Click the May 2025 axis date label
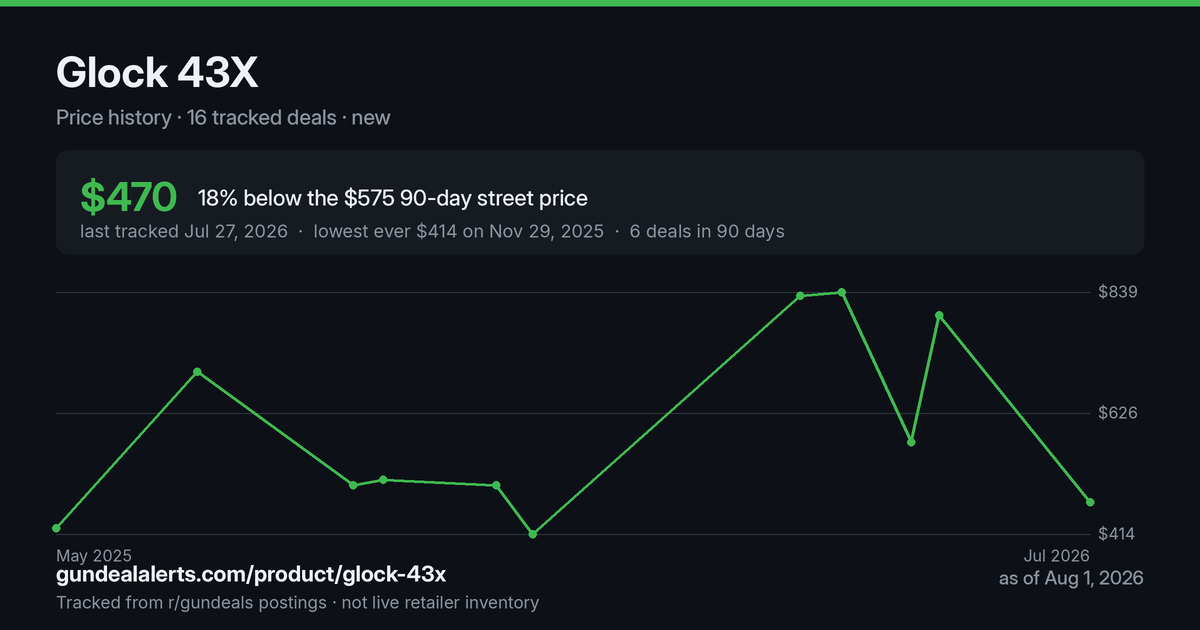Image resolution: width=1200 pixels, height=630 pixels. click(94, 555)
